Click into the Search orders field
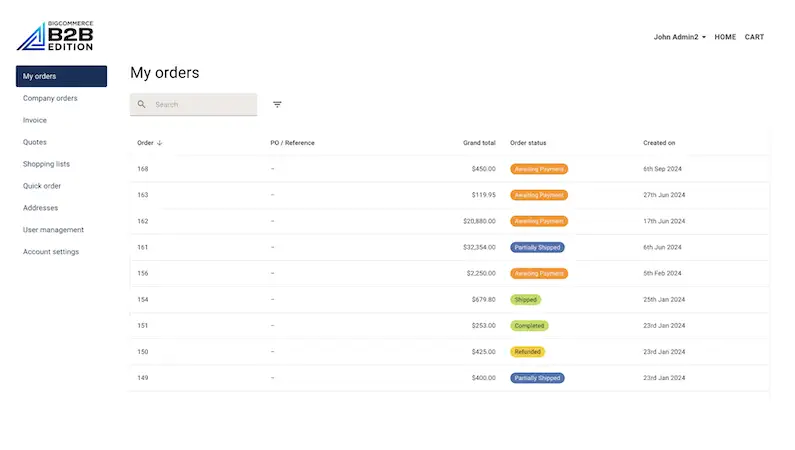 pos(202,104)
